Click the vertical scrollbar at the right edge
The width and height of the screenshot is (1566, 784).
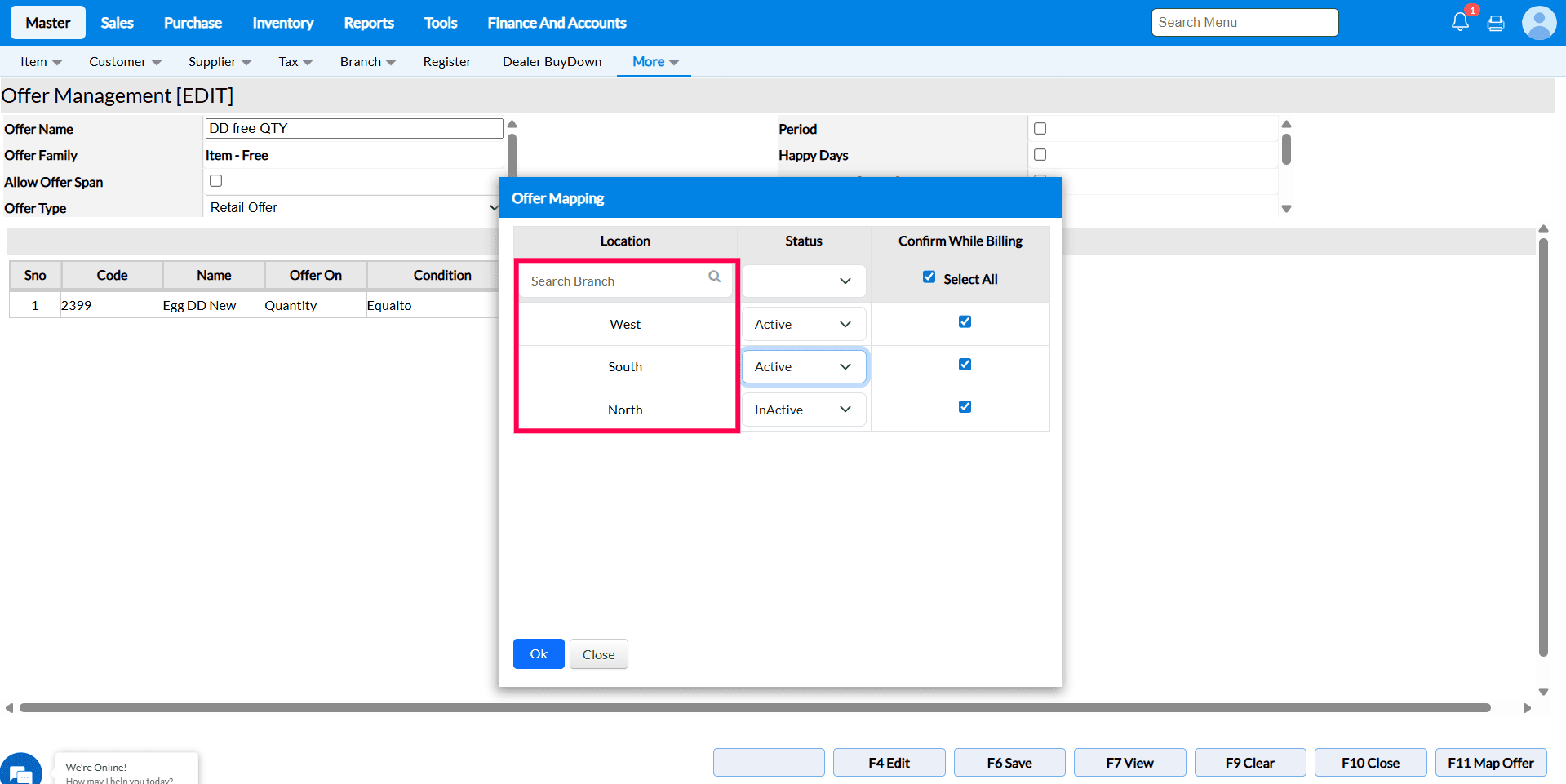click(x=1543, y=447)
